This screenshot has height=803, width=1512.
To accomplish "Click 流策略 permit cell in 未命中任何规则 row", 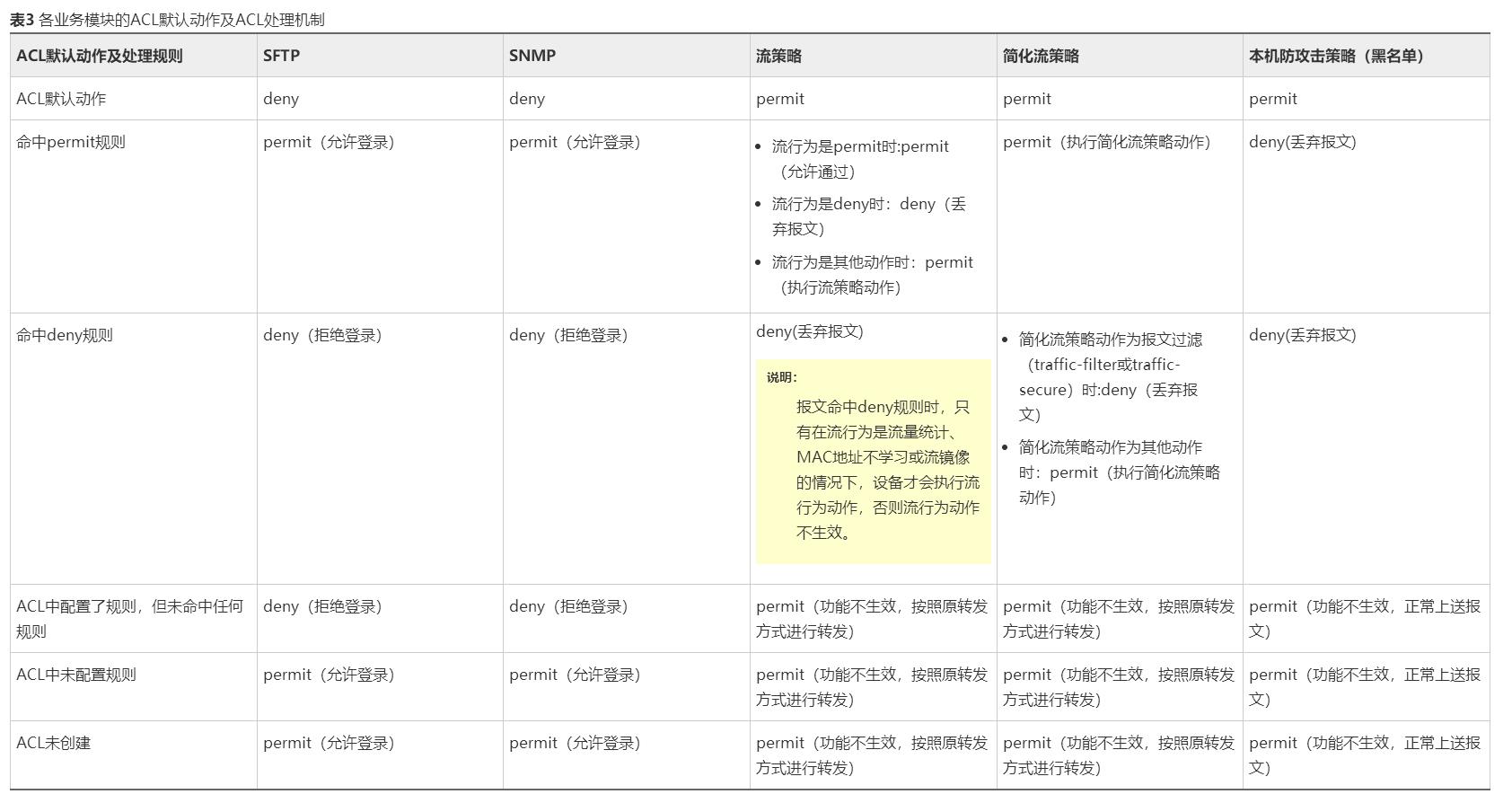I will pos(872,619).
